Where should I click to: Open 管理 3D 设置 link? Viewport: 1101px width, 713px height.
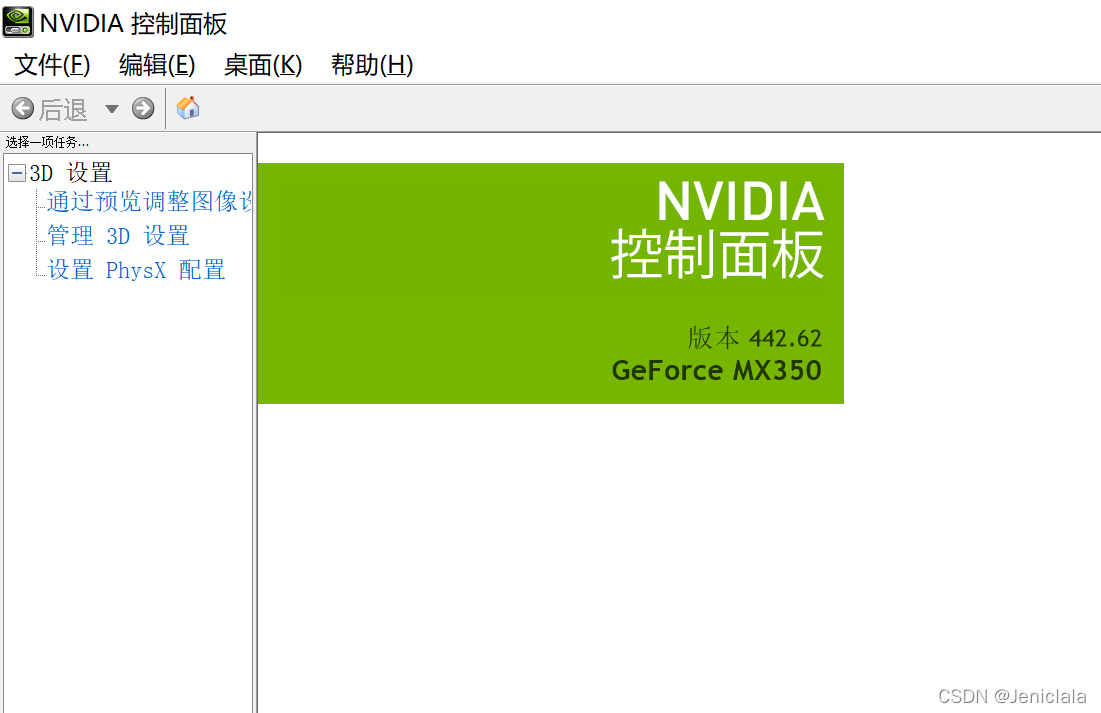point(118,235)
